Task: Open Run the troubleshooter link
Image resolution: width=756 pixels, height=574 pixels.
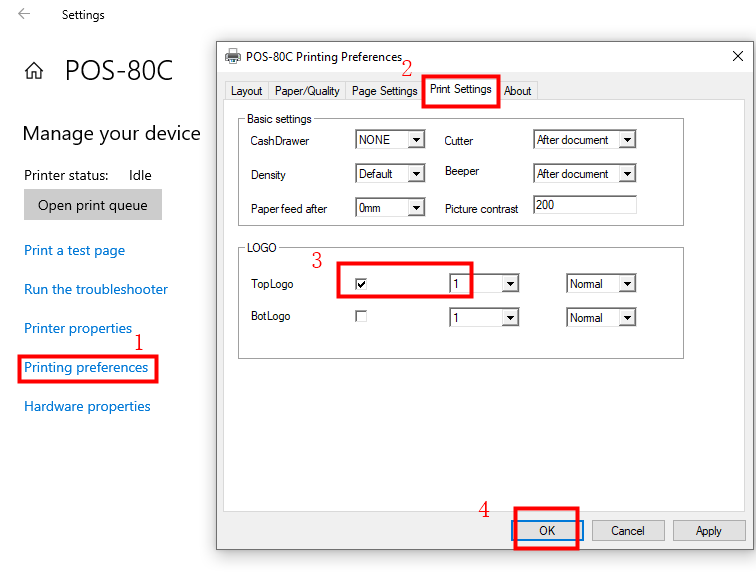Action: click(96, 289)
